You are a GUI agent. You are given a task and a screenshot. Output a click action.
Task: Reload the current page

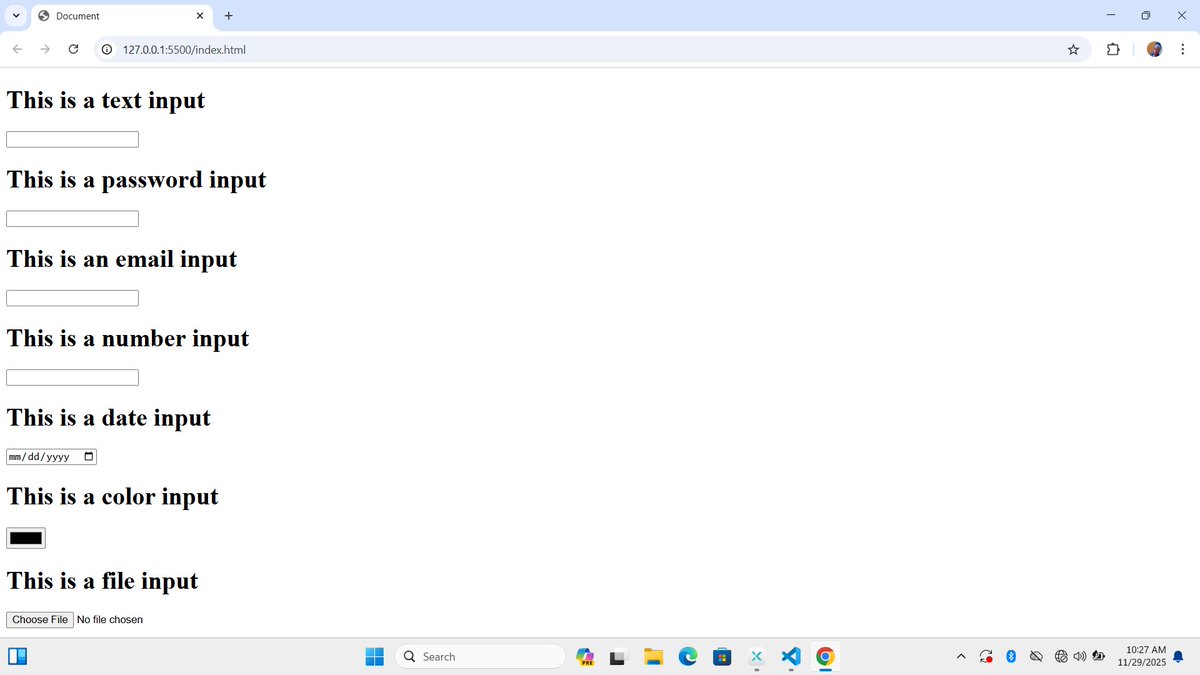(73, 49)
